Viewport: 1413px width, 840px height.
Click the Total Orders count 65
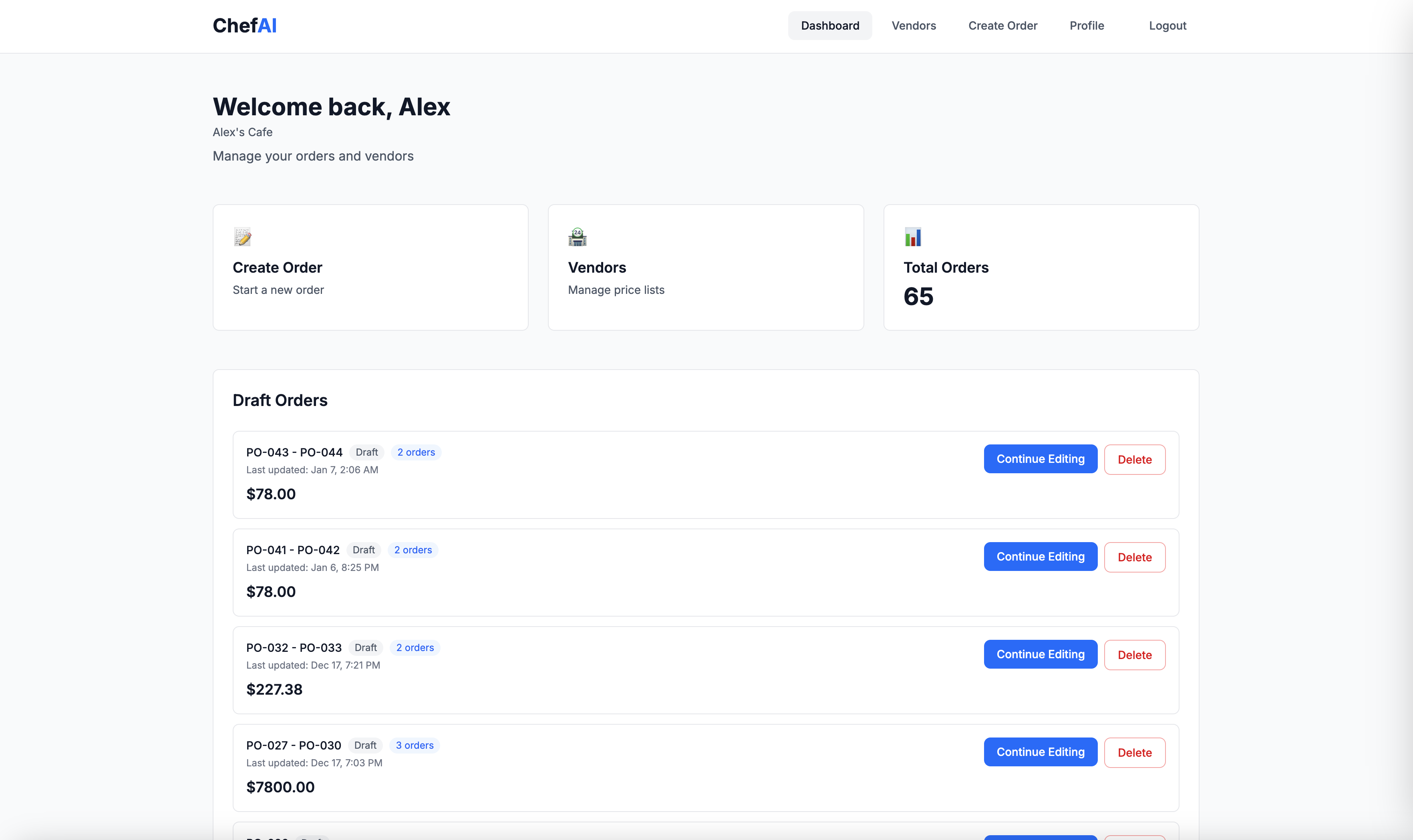918,297
